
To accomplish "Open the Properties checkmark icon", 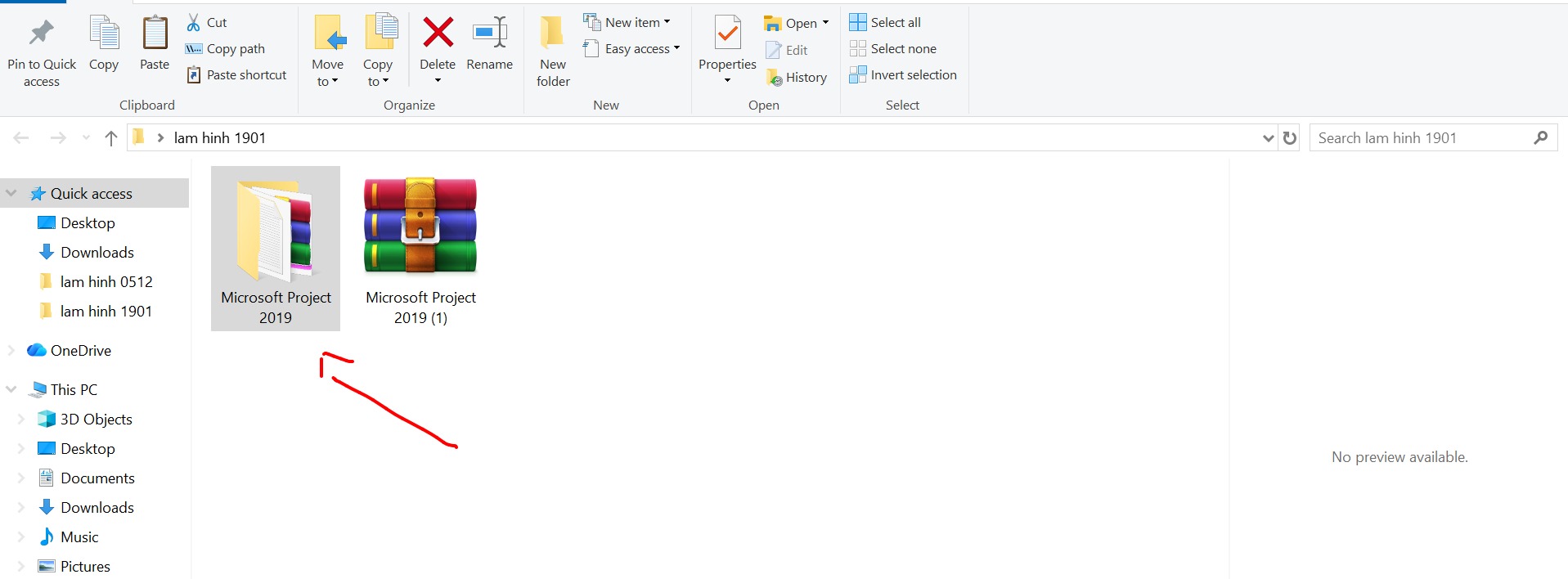I will pos(726,34).
